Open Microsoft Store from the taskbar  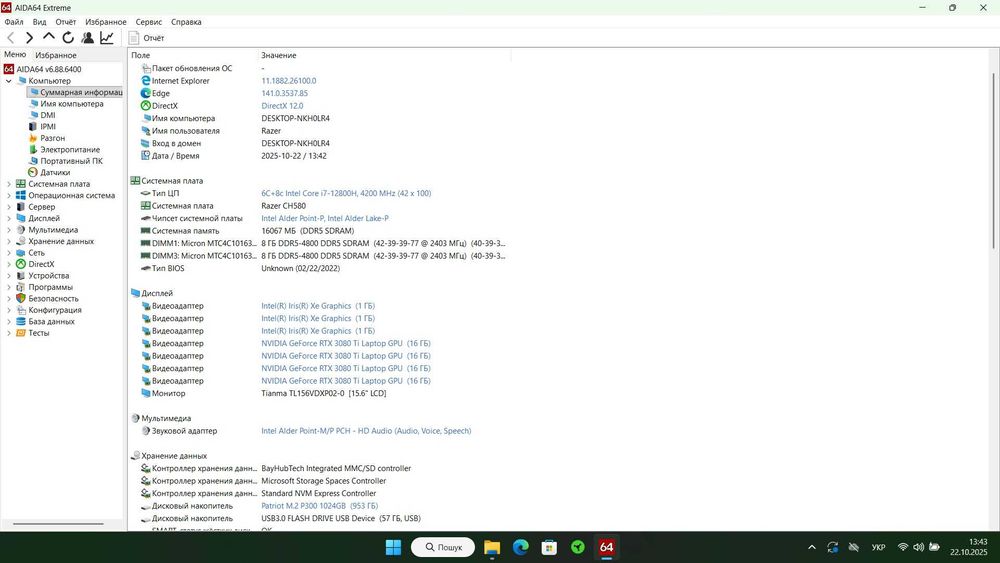pyautogui.click(x=549, y=547)
